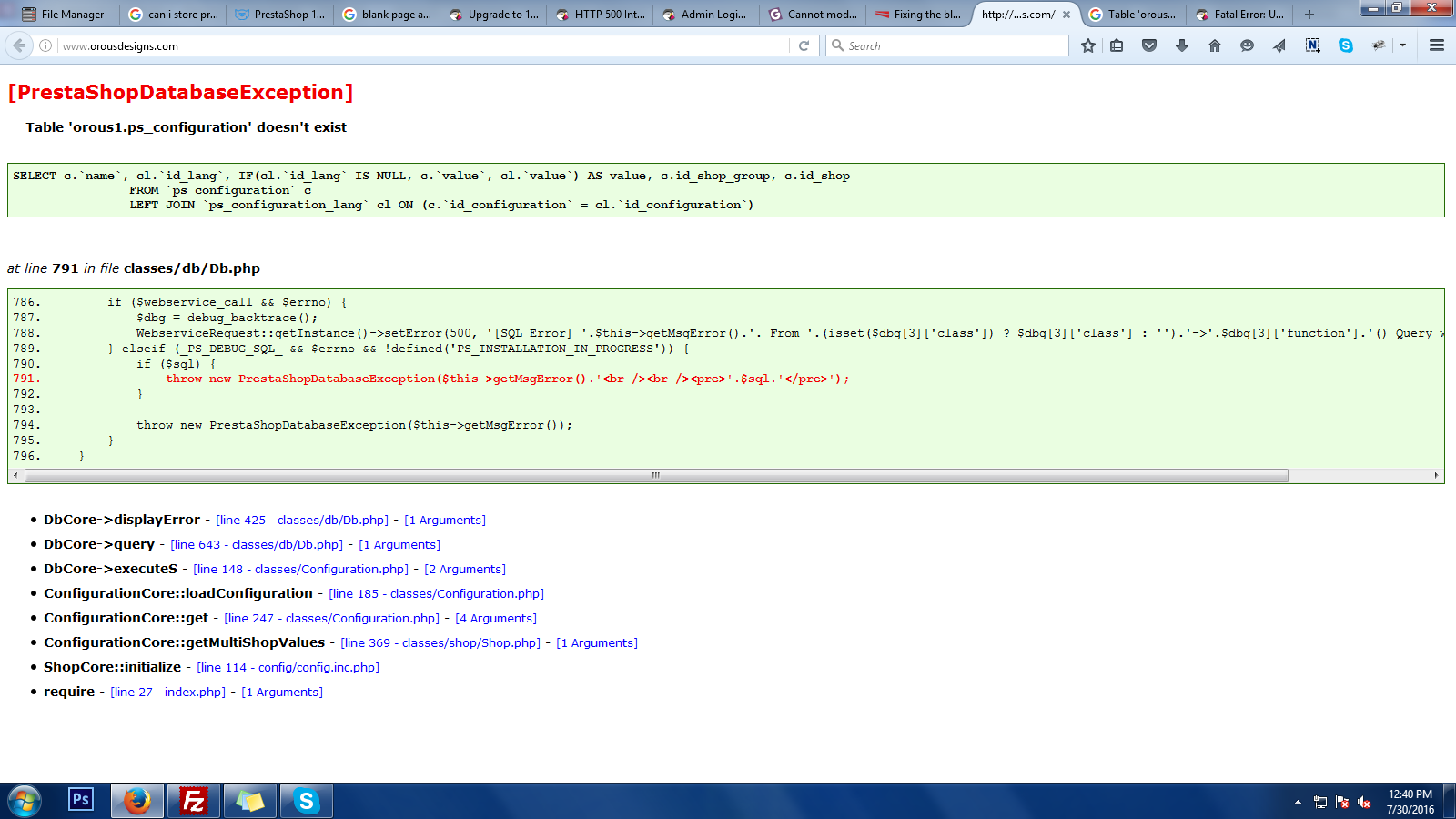The height and width of the screenshot is (819, 1456).
Task: Go back with the browser back arrow
Action: pyautogui.click(x=19, y=45)
